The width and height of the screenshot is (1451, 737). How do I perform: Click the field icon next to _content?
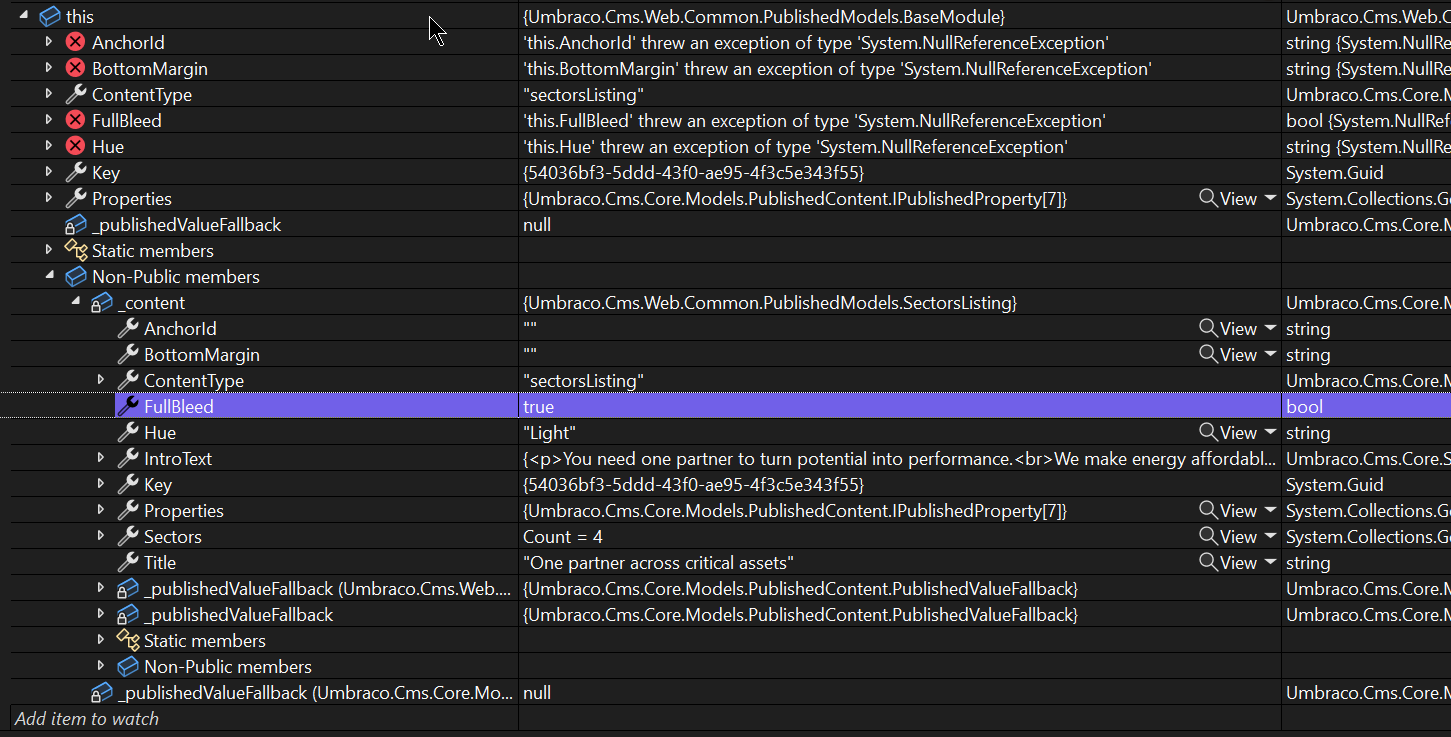pyautogui.click(x=103, y=302)
